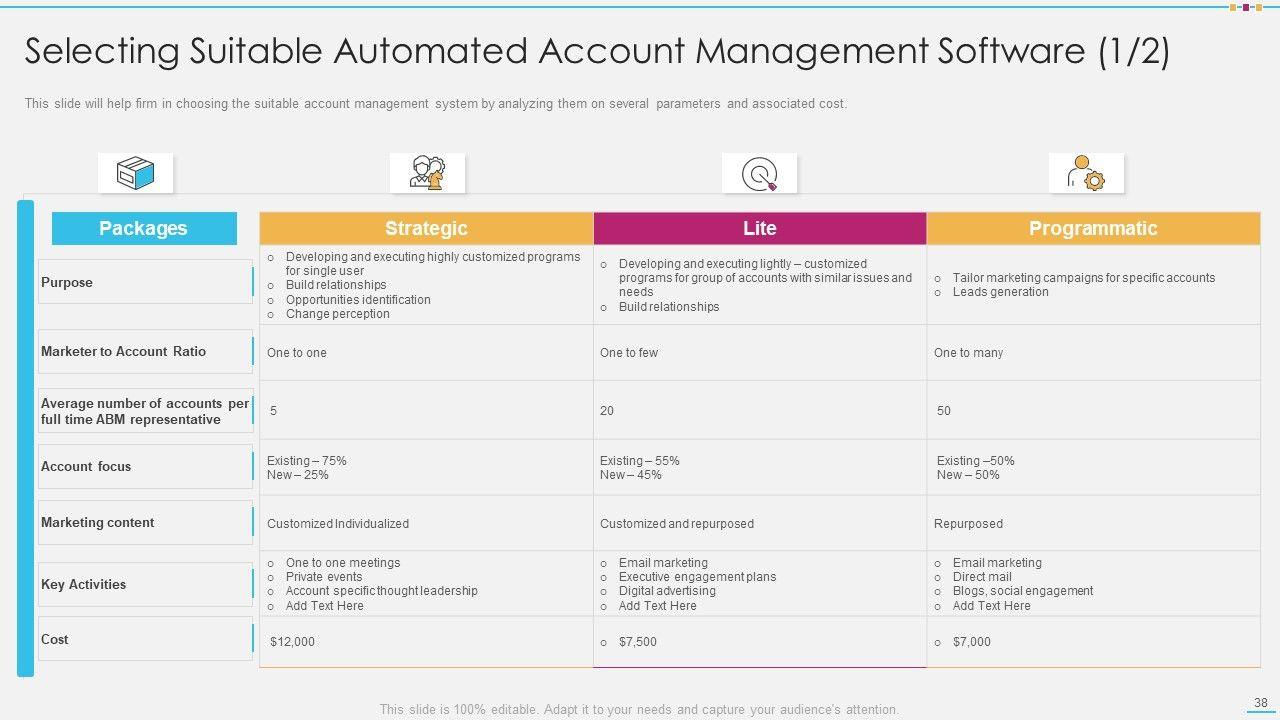Select 'Email marketing' in the Lite column
The width and height of the screenshot is (1280, 720).
click(663, 563)
